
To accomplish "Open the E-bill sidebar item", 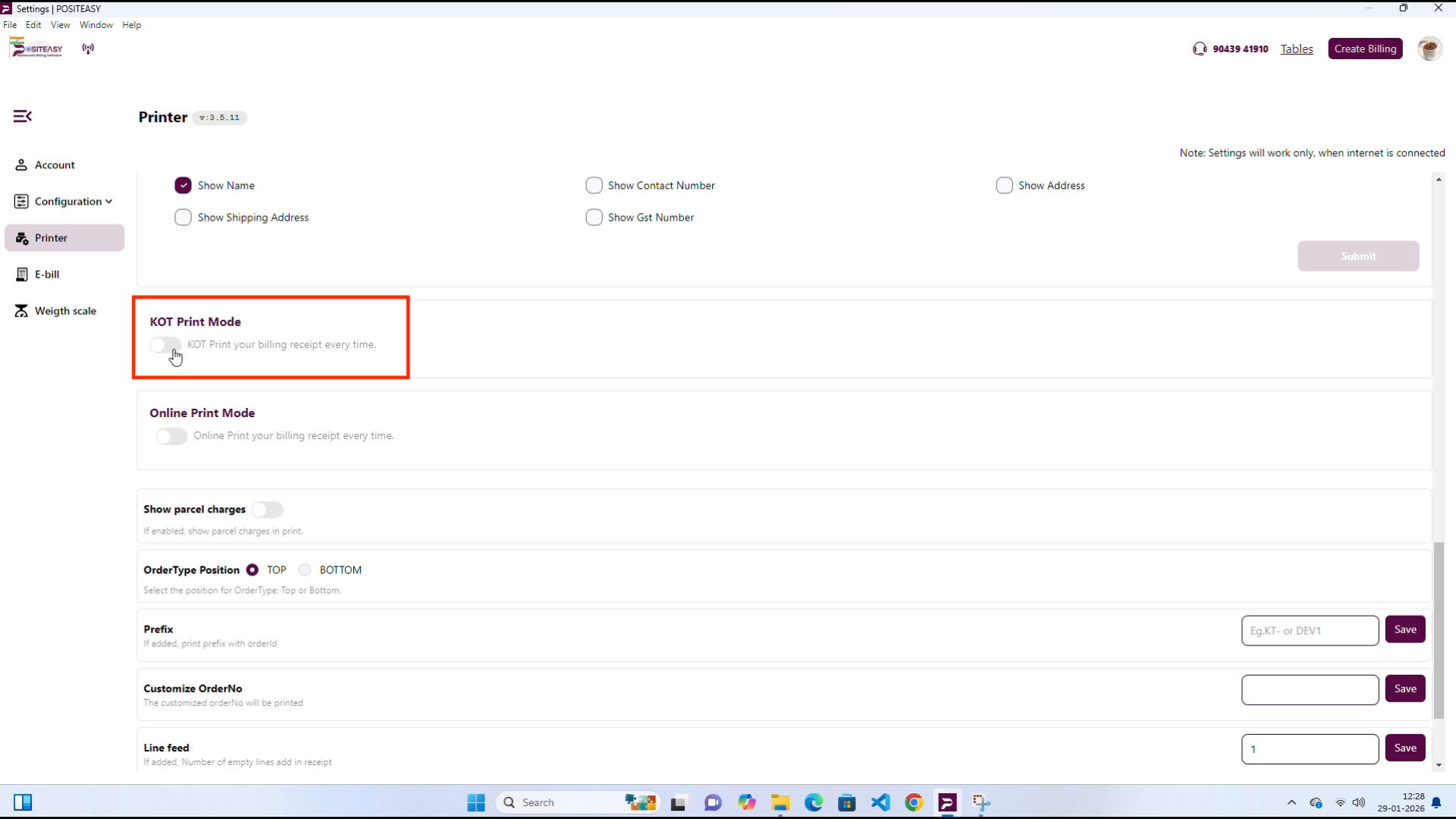I will (46, 275).
